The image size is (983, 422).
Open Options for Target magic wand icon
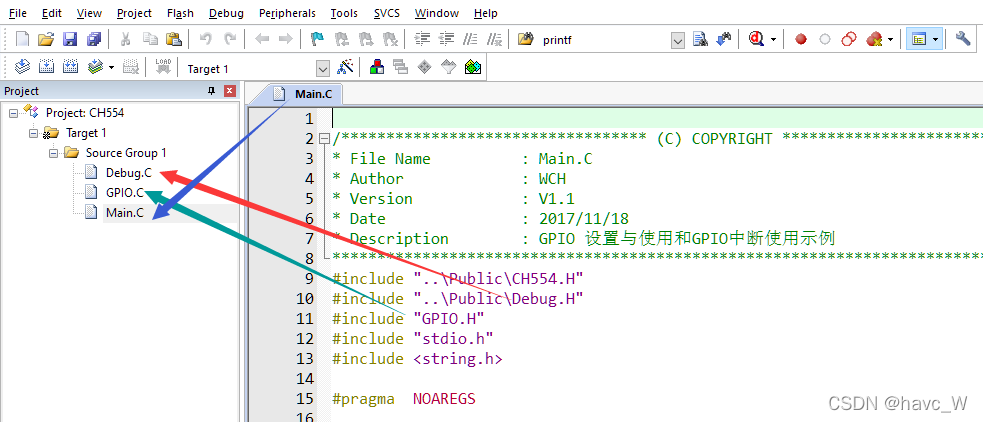coord(345,66)
